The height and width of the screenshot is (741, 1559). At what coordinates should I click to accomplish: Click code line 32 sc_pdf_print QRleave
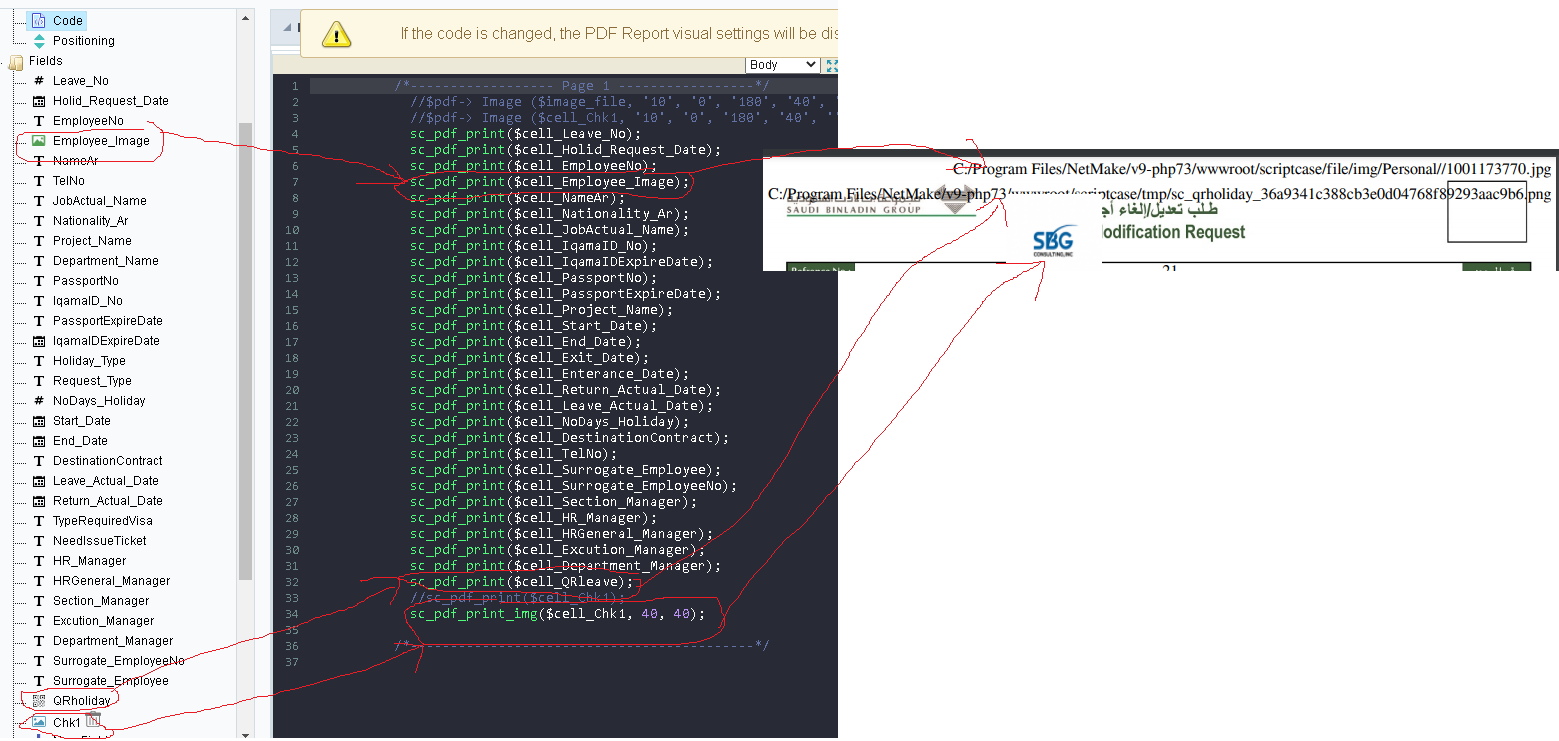(522, 581)
